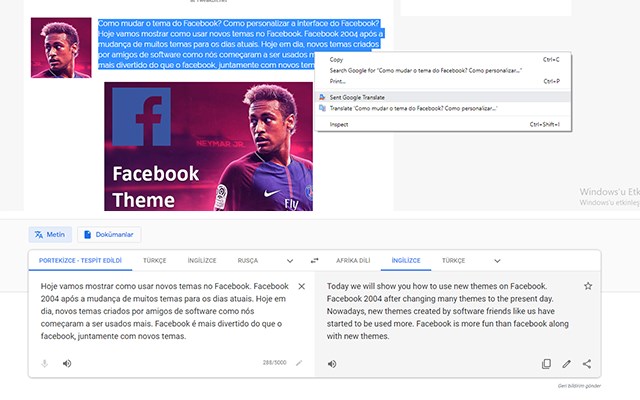Choose Copy in the context menu
640x400 pixels.
point(443,60)
